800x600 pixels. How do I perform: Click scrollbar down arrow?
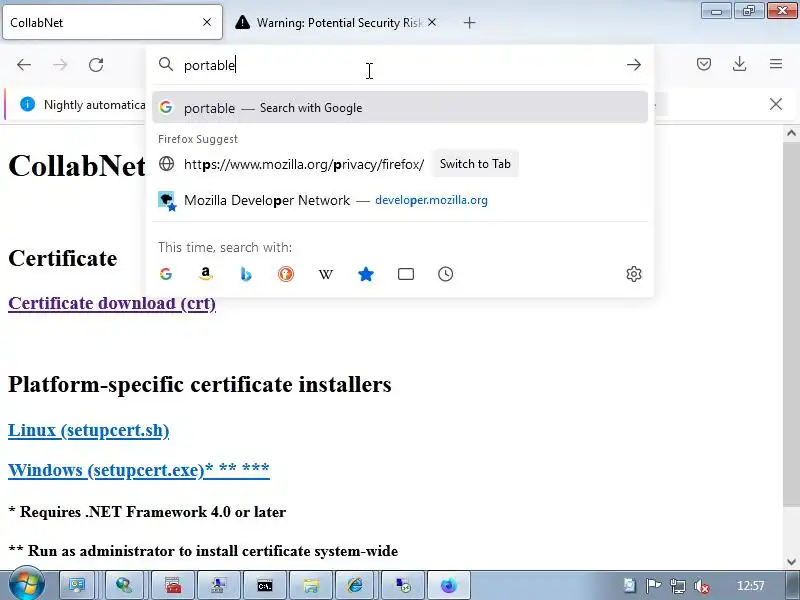[x=791, y=562]
